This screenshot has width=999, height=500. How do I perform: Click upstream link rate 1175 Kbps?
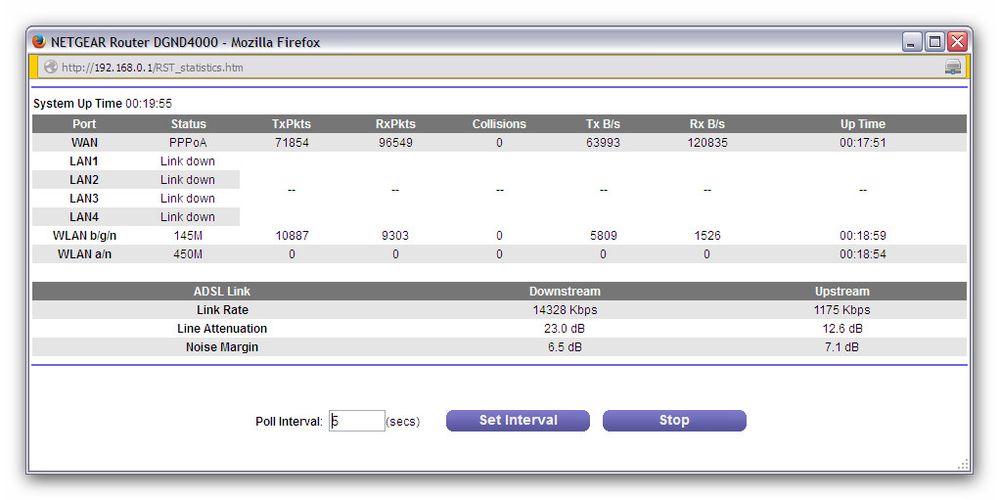click(842, 310)
